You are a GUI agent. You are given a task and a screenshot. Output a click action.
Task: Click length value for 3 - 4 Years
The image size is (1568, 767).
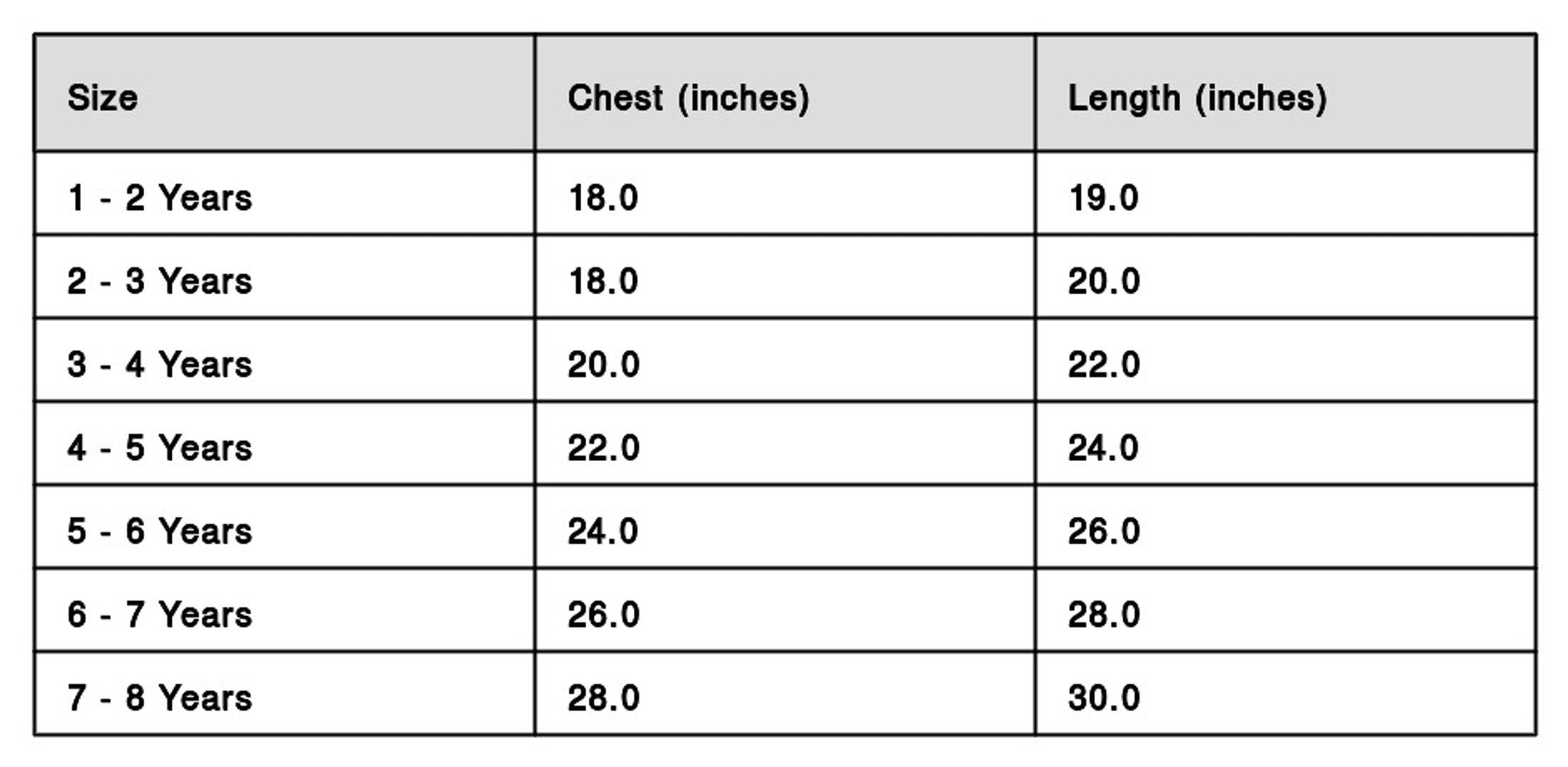coord(1103,364)
